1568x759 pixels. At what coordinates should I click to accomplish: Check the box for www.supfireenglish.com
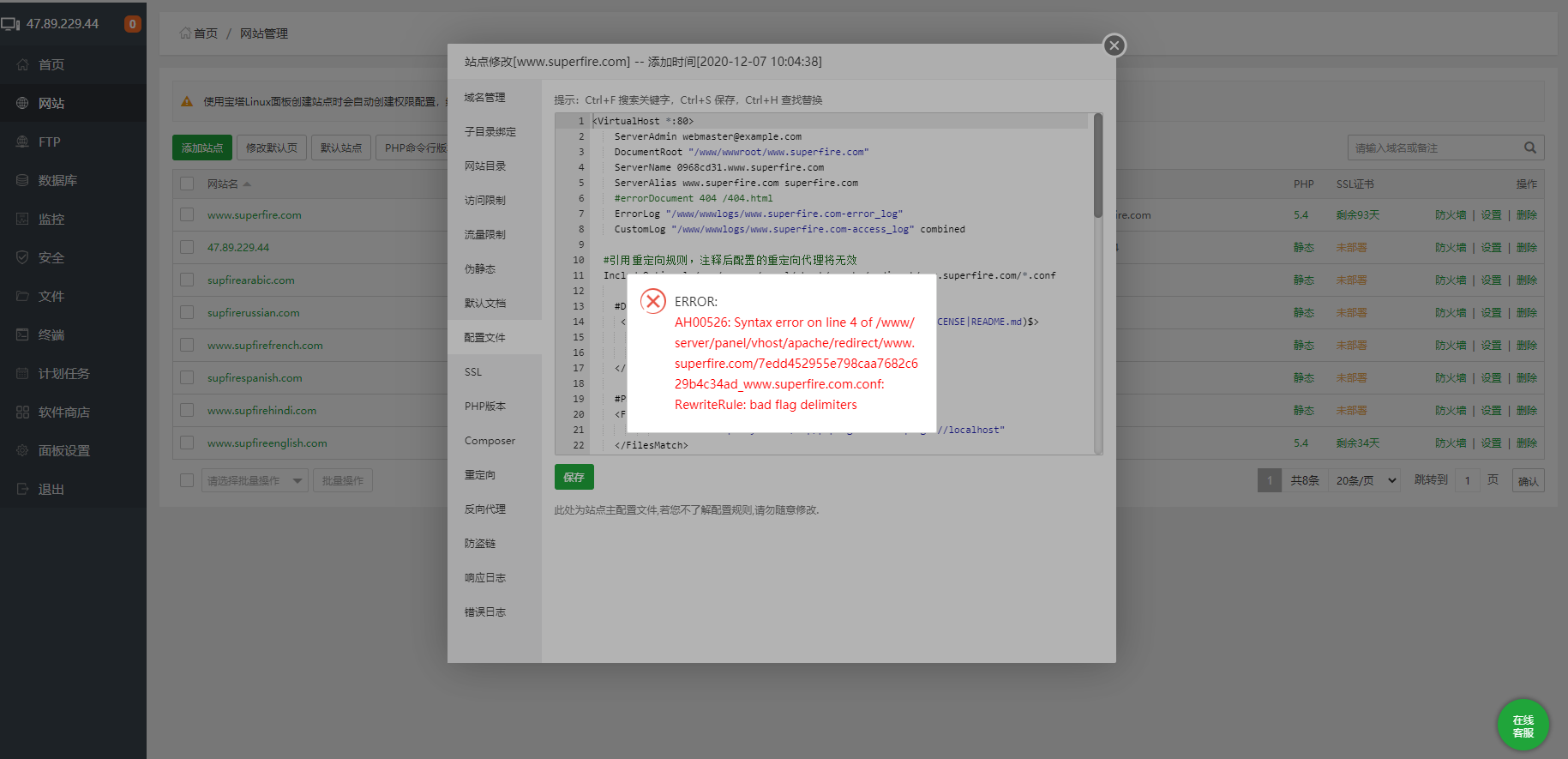(x=187, y=443)
